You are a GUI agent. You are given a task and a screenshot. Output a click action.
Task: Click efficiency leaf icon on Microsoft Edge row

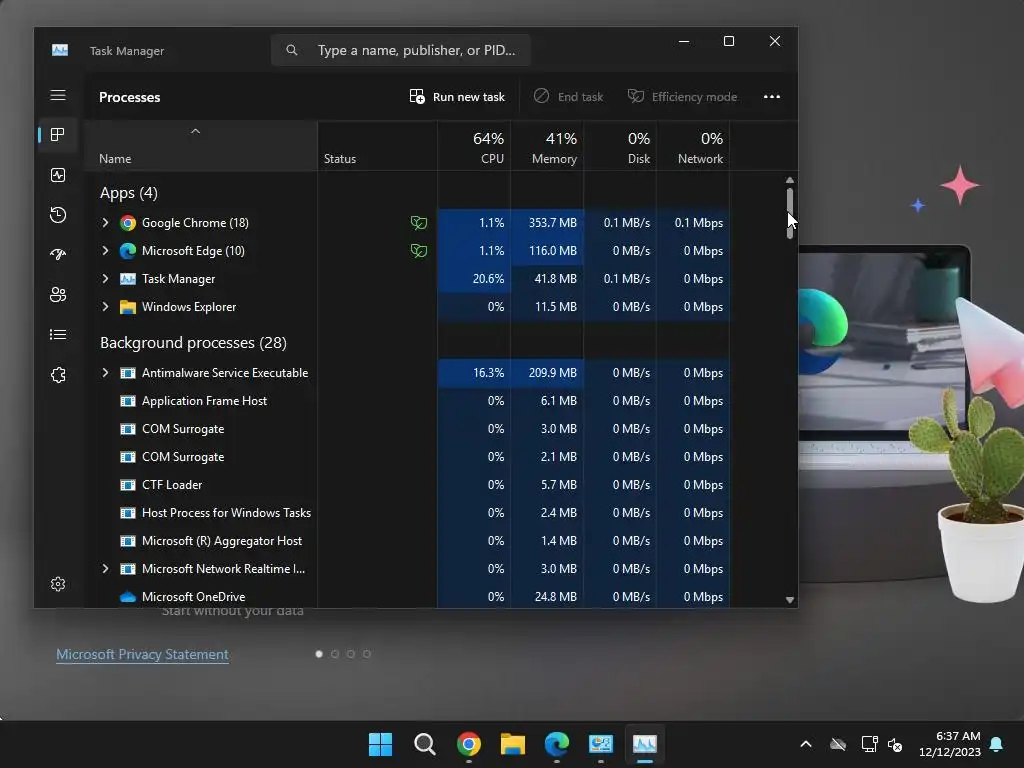coord(419,251)
